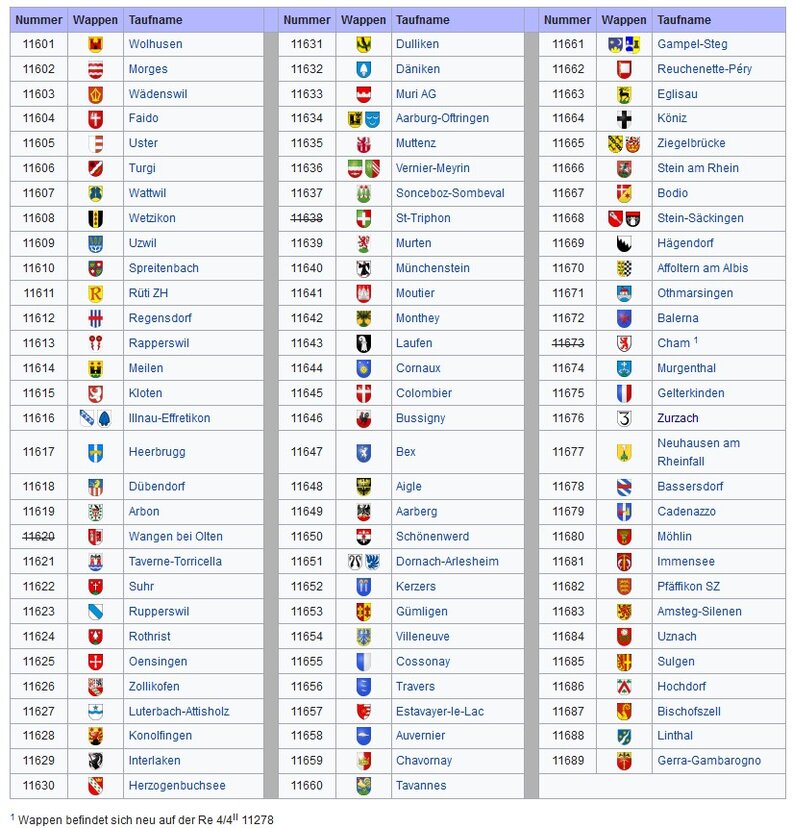Click the Gelterkinden coat of arms
Image resolution: width=792 pixels, height=828 pixels.
(624, 393)
